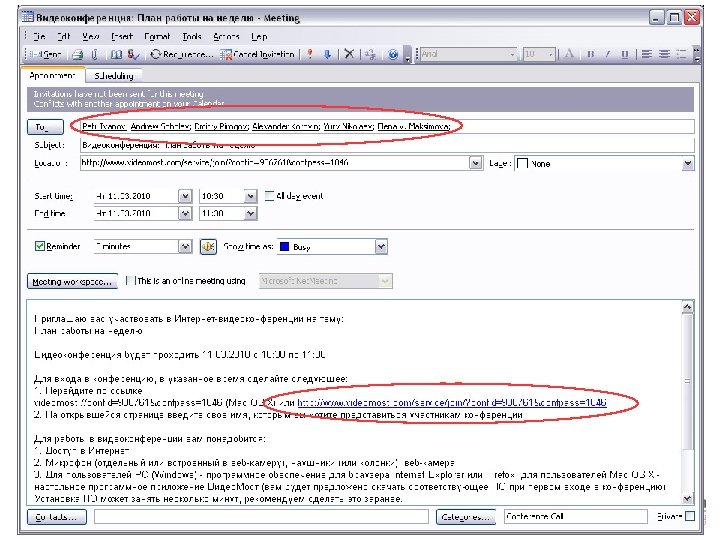Open the Address Book icon

(x=116, y=55)
